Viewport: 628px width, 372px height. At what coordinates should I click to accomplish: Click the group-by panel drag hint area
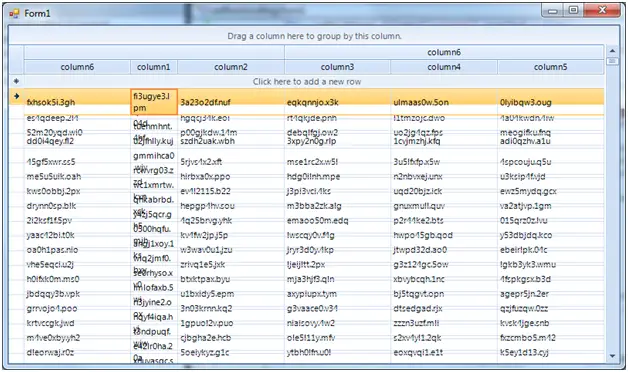314,36
